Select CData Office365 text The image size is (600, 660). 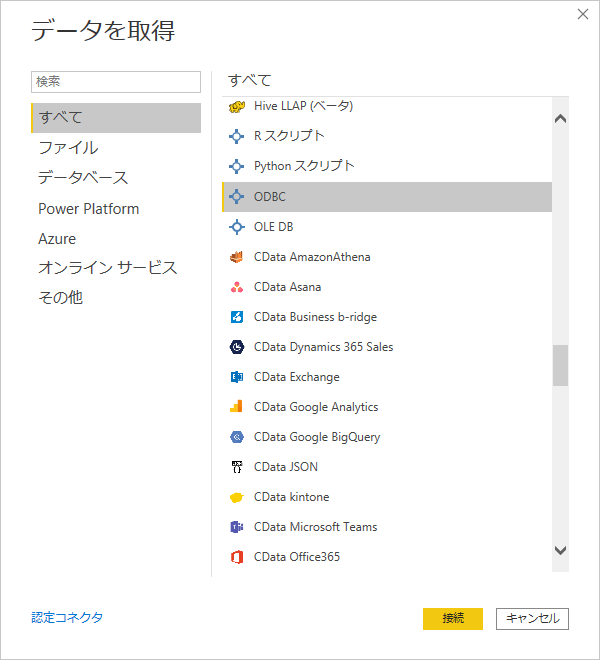pyautogui.click(x=297, y=557)
